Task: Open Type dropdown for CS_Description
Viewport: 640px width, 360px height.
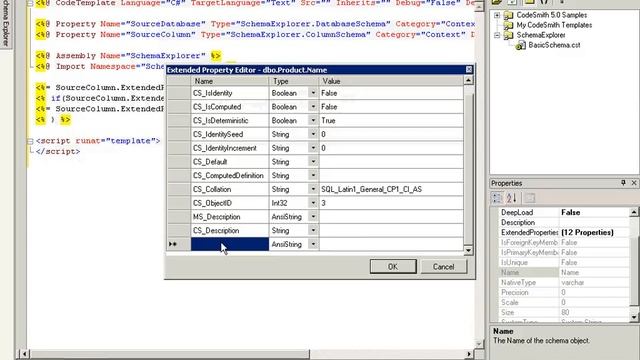Action: pos(313,230)
